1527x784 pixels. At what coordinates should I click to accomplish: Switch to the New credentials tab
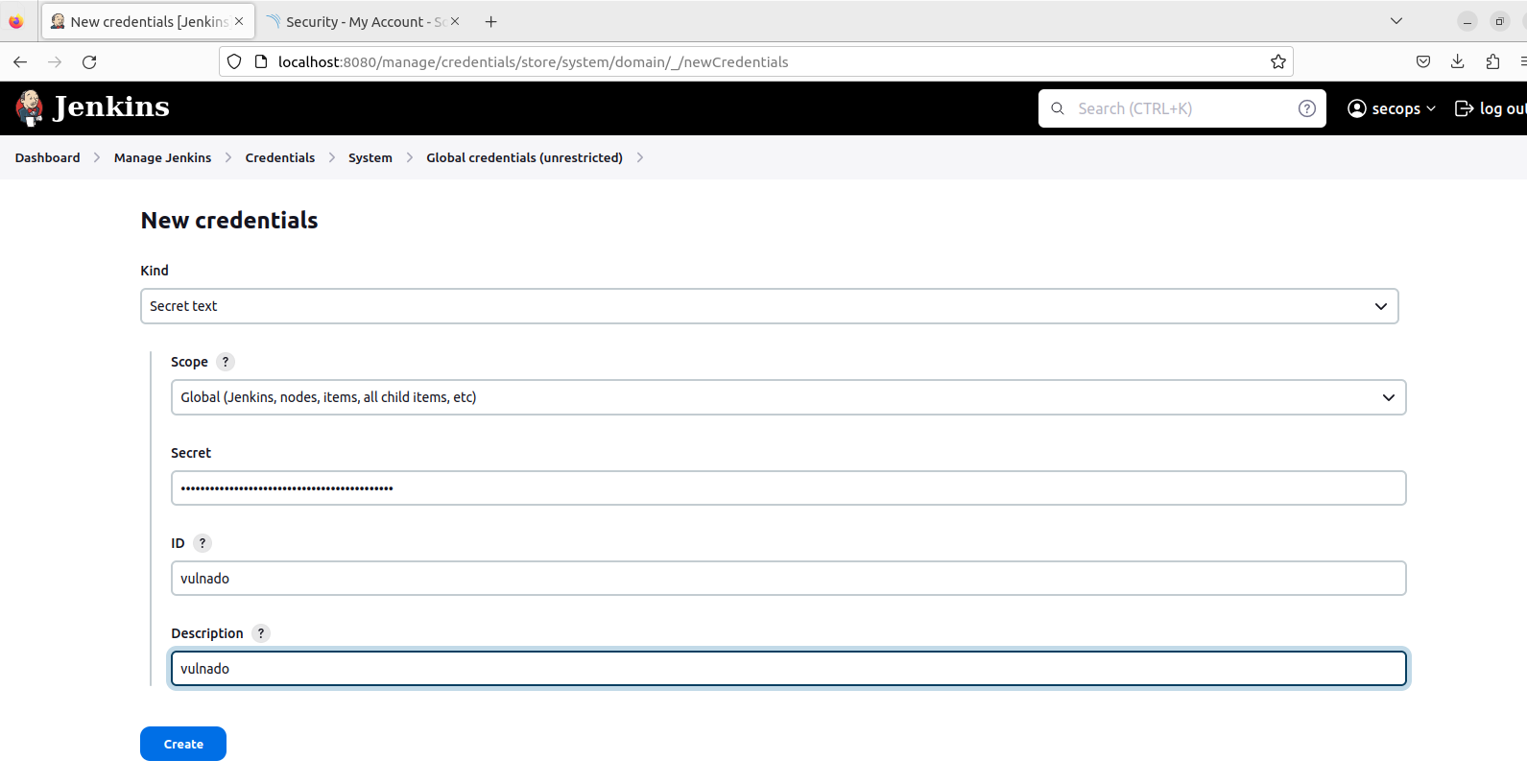click(149, 21)
